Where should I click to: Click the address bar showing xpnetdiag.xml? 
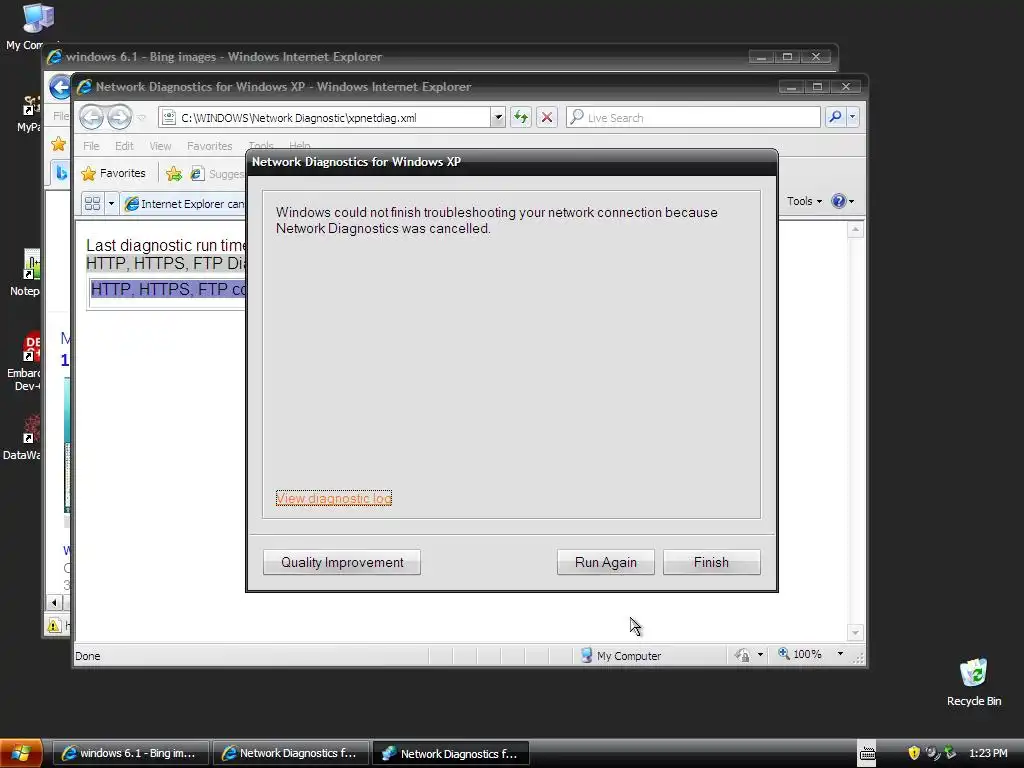pos(325,118)
